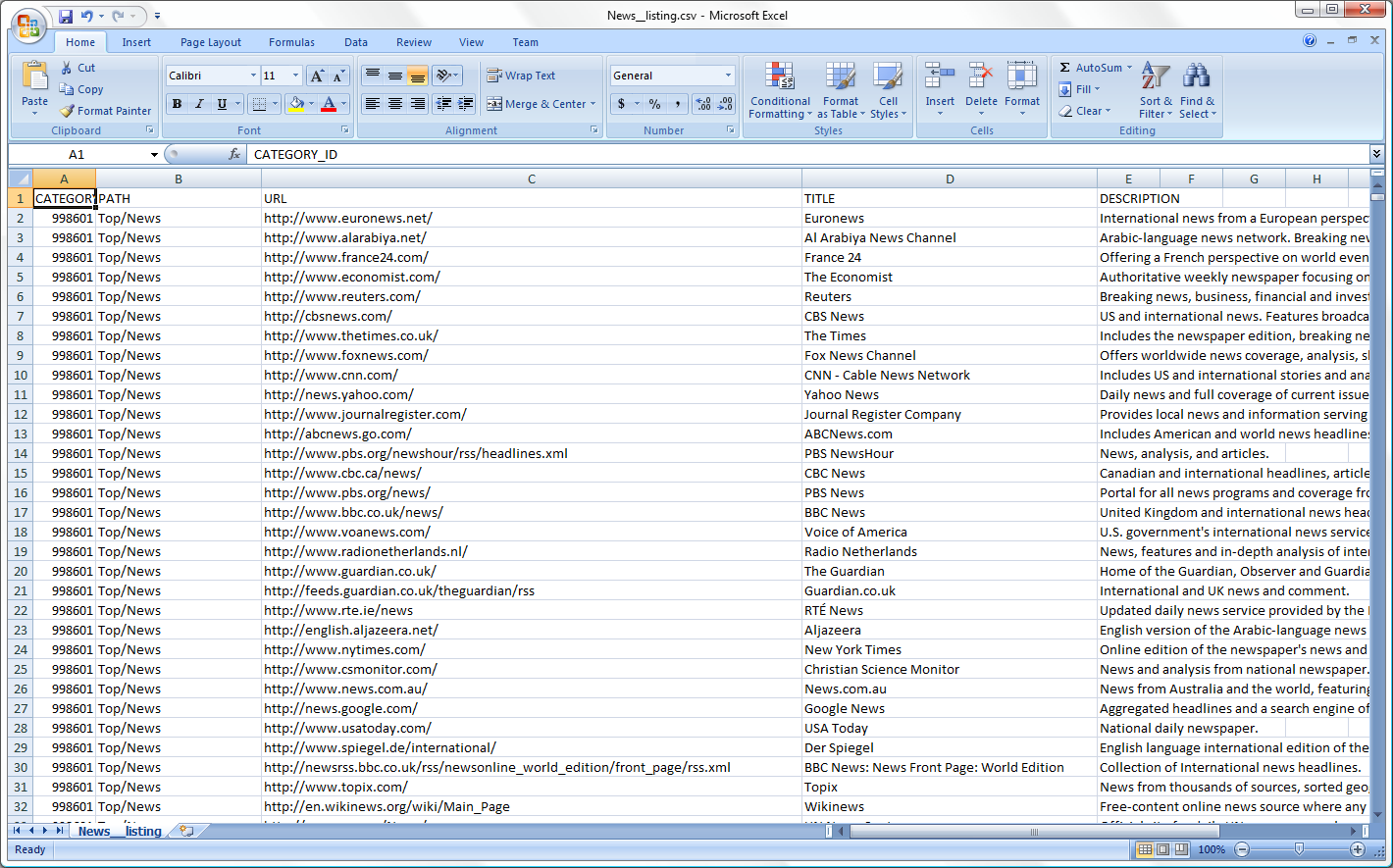Open the General number format dropdown
This screenshot has width=1393, height=868.
click(x=728, y=76)
